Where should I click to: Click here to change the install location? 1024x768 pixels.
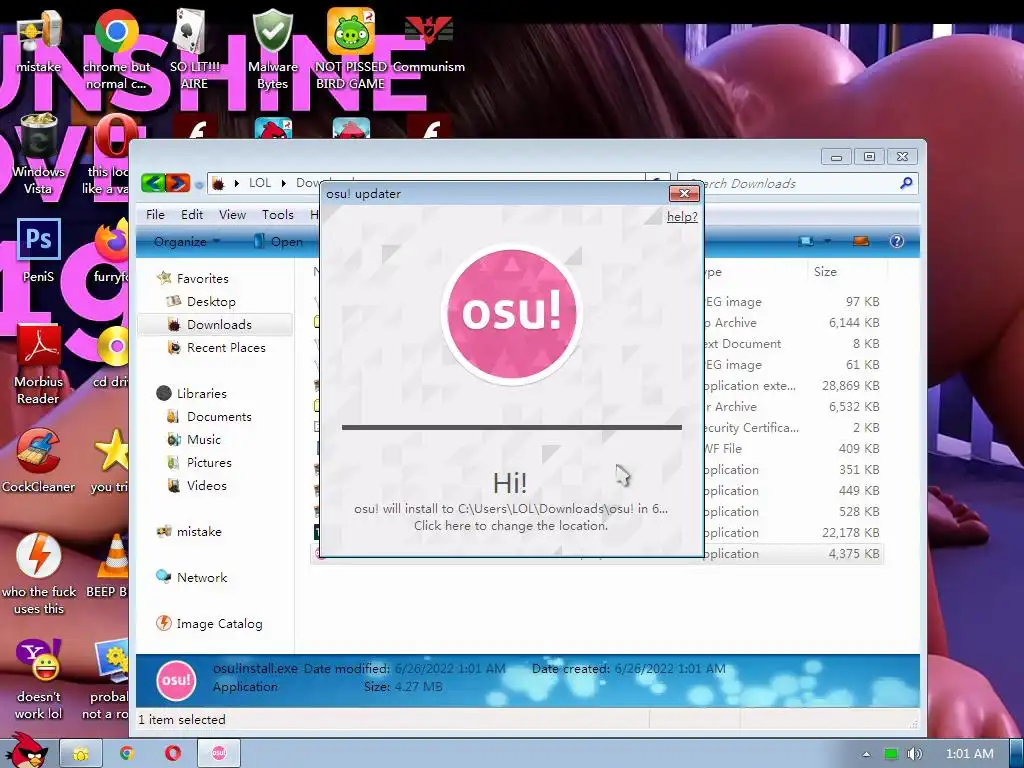[x=511, y=526]
